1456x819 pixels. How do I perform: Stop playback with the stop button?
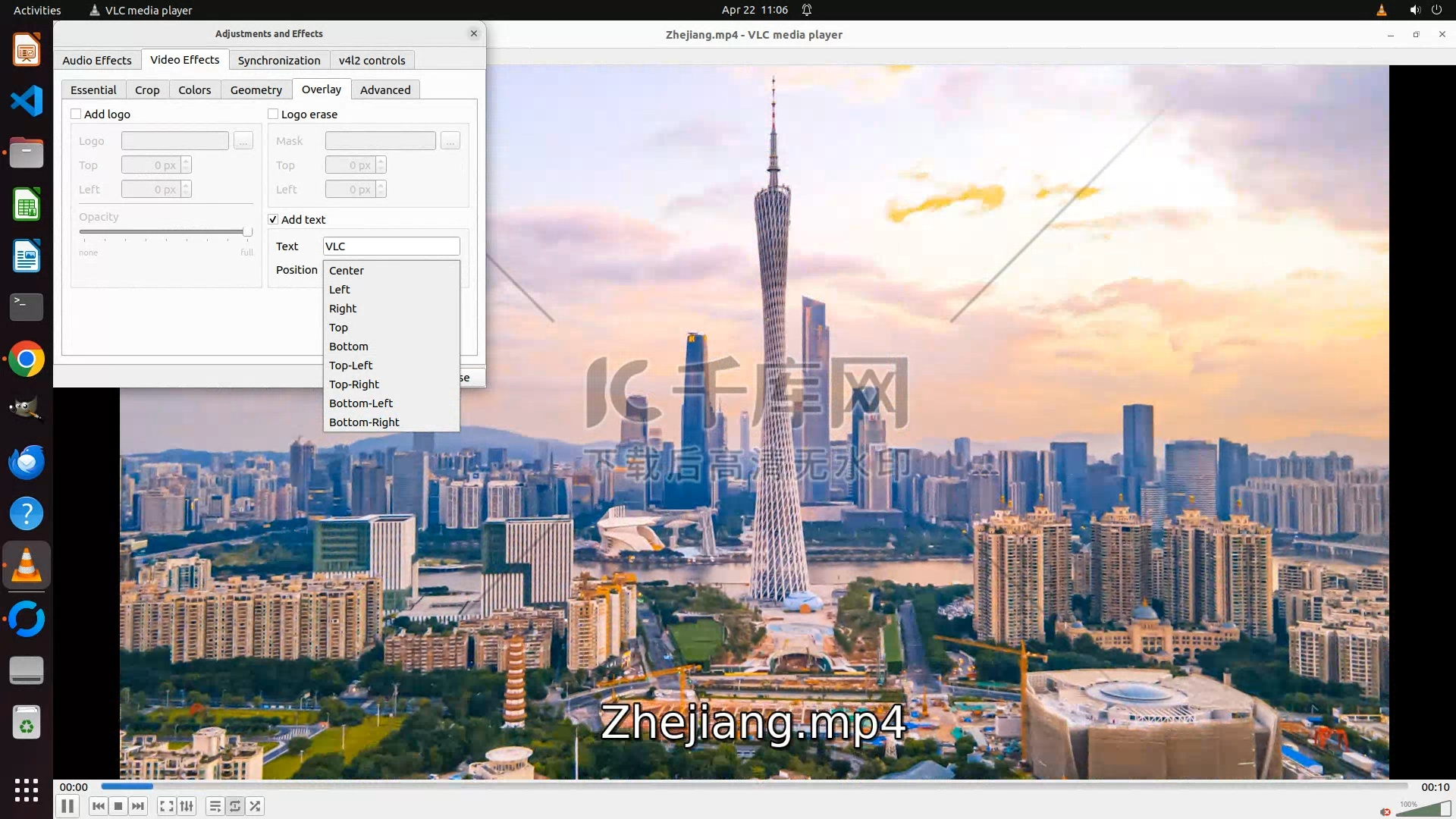(118, 806)
